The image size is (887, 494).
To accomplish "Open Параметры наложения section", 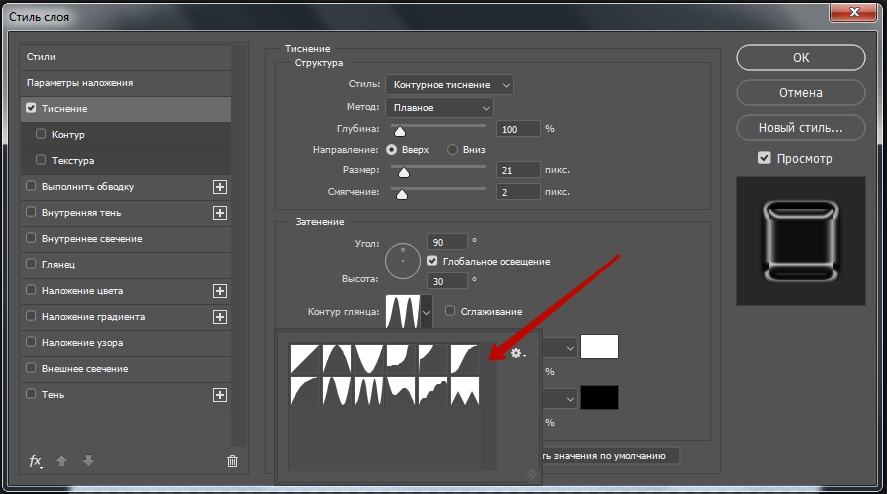I will [126, 83].
